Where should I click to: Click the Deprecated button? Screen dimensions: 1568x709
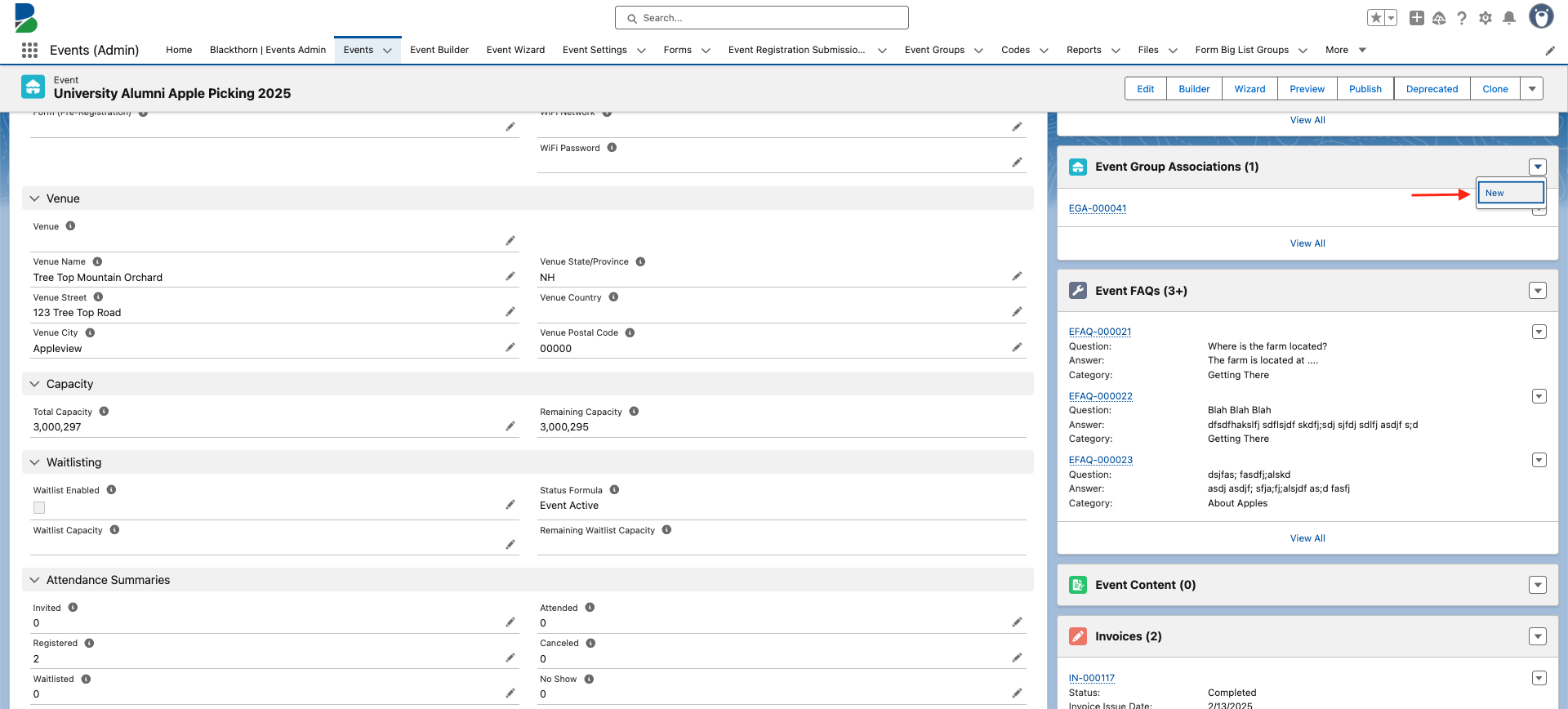[1432, 88]
